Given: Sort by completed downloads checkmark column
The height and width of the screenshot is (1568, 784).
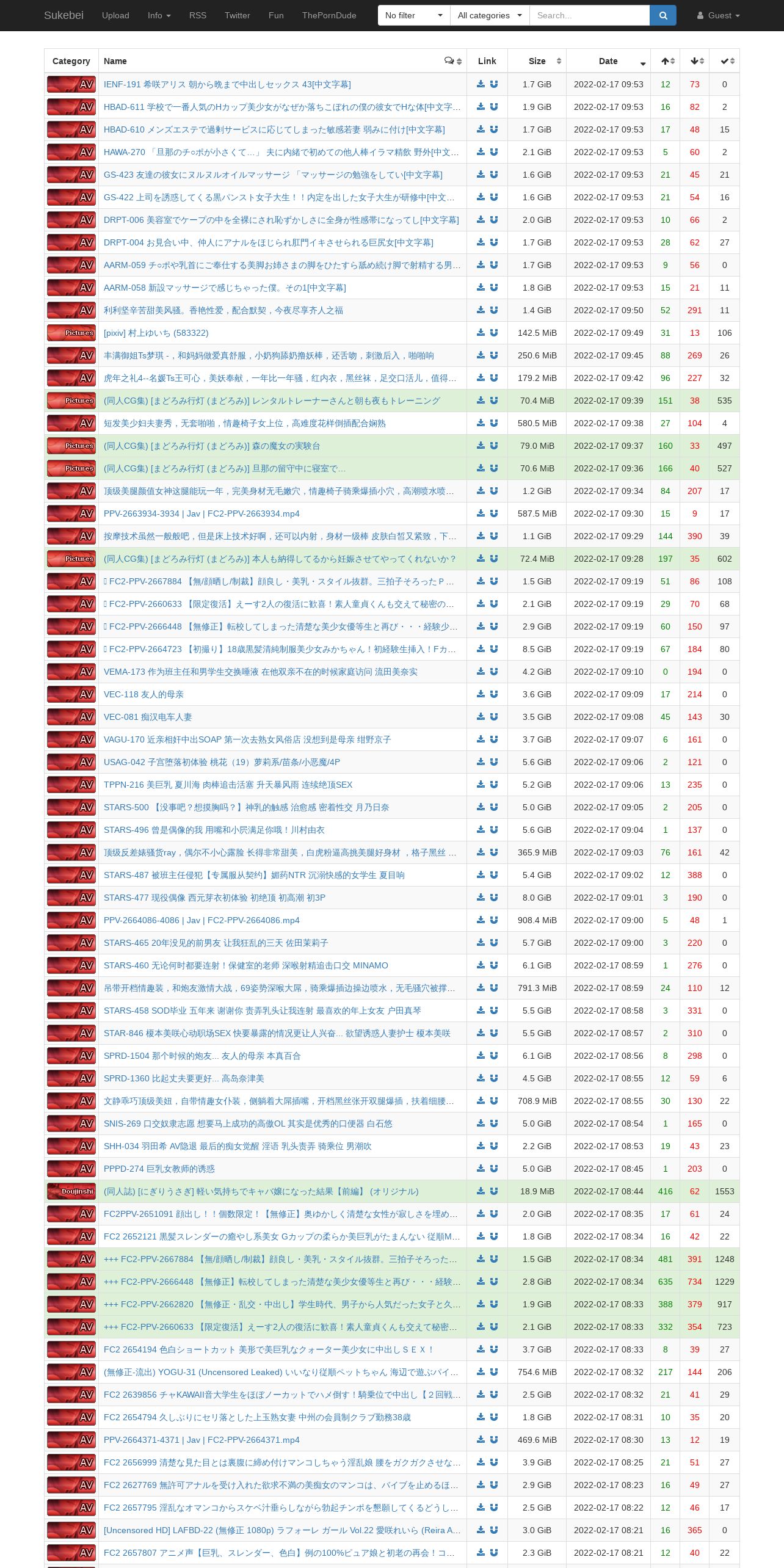Looking at the screenshot, I should (x=725, y=61).
